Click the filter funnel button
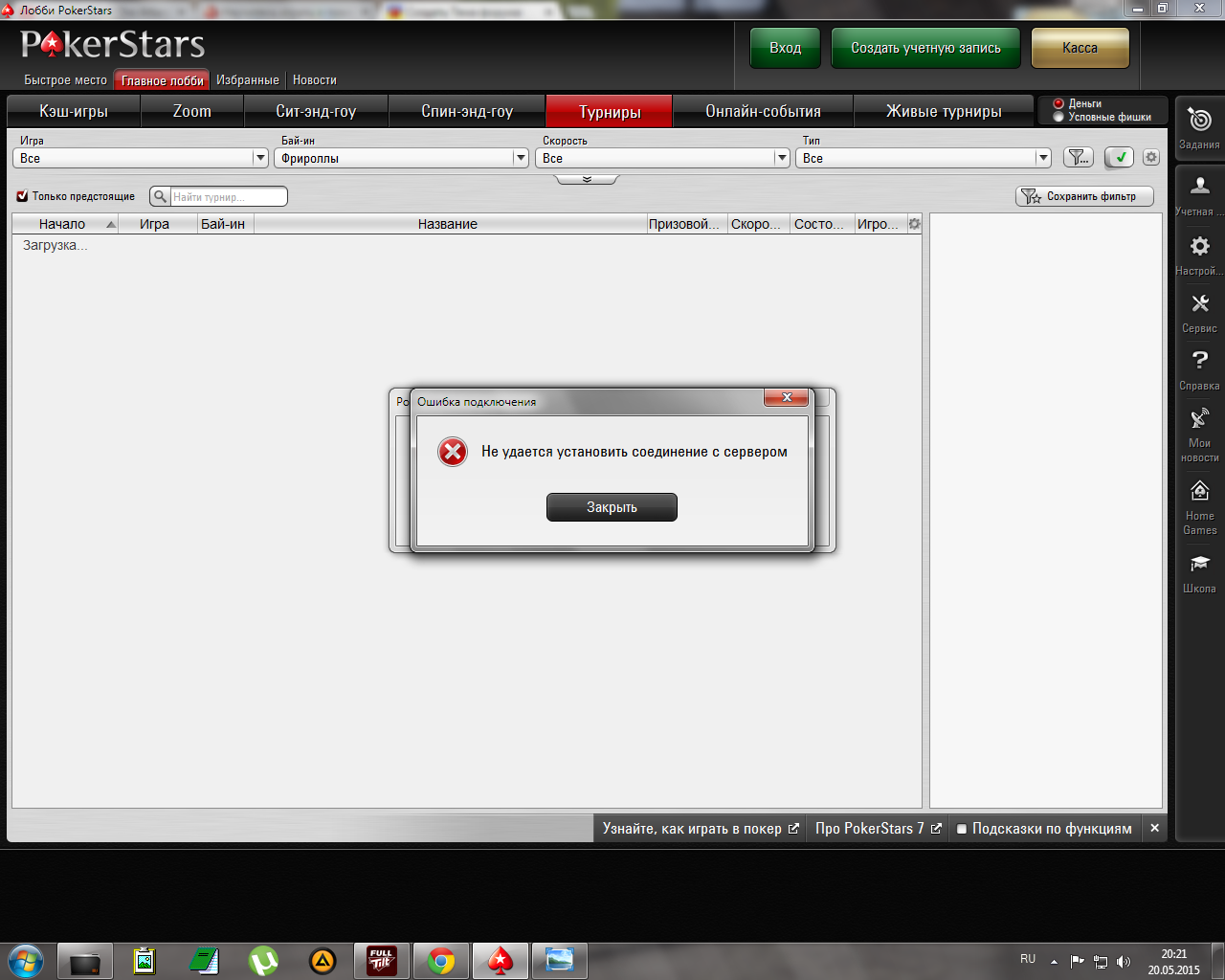Viewport: 1225px width, 980px height. click(x=1079, y=157)
